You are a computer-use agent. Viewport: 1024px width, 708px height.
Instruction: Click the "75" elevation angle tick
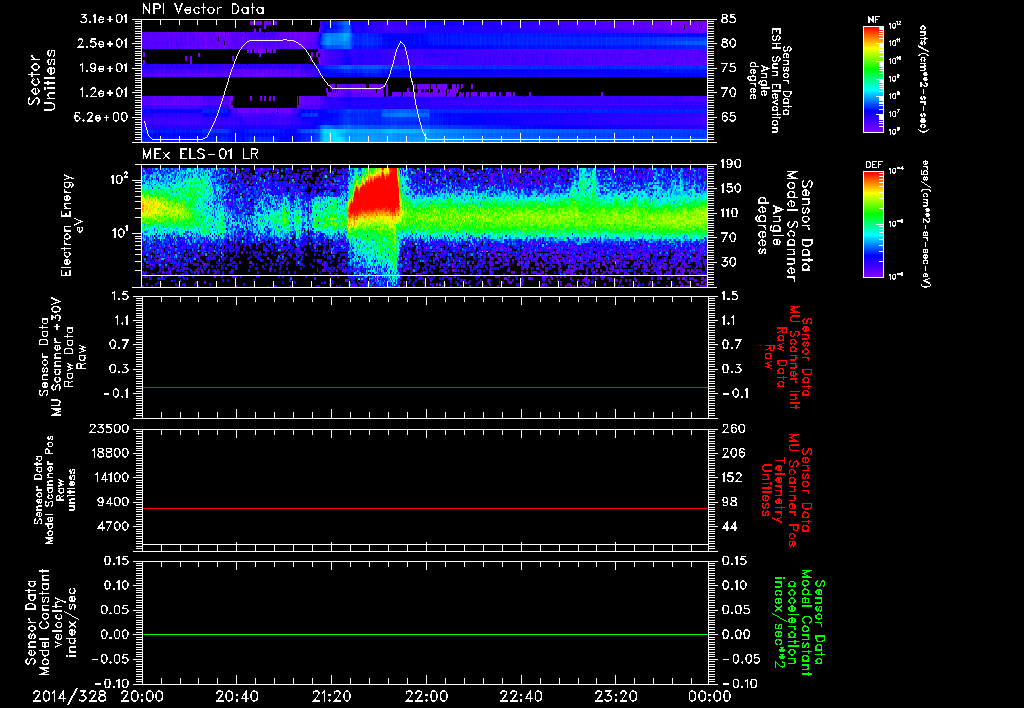point(729,68)
